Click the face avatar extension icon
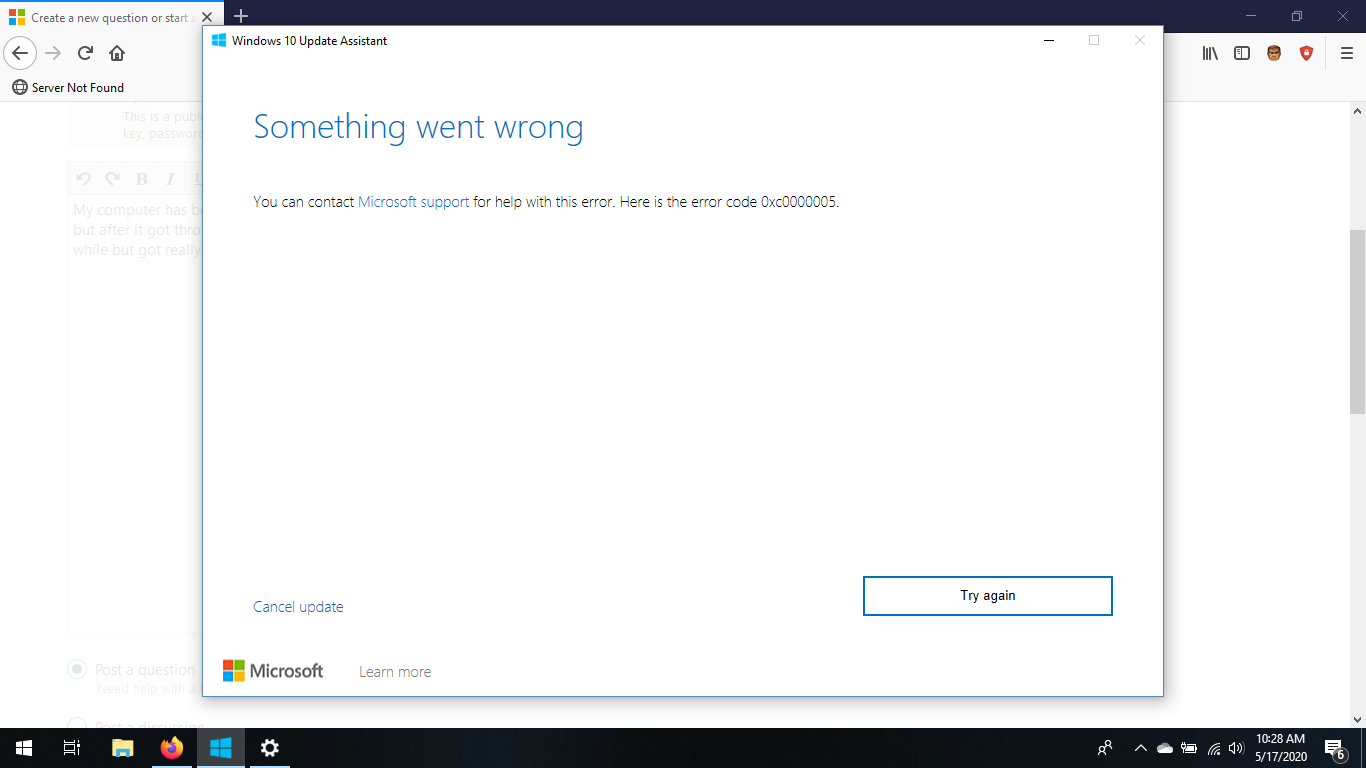 coord(1274,53)
